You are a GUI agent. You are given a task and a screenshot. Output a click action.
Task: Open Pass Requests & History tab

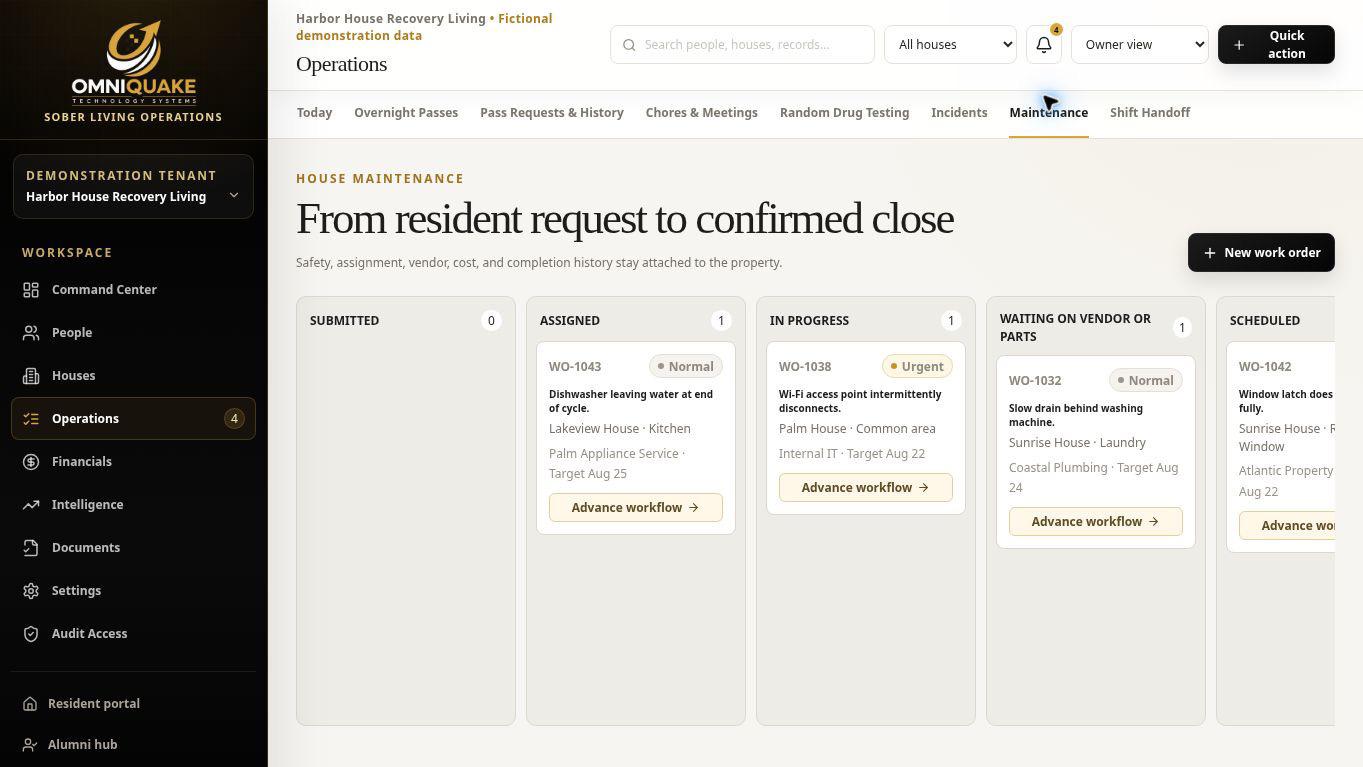click(x=552, y=113)
